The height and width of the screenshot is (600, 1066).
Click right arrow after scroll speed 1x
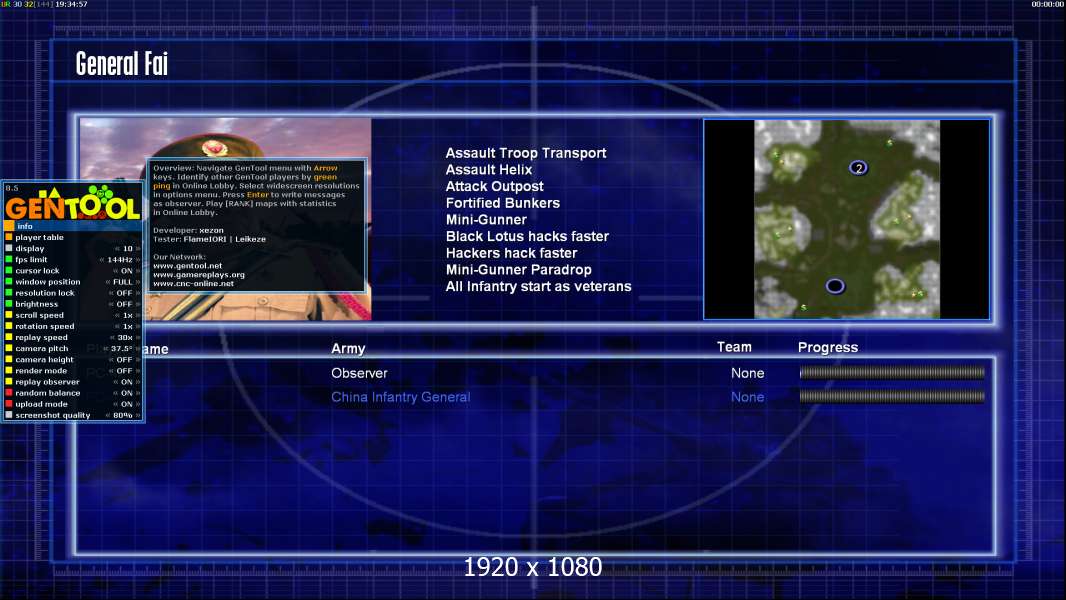138,315
